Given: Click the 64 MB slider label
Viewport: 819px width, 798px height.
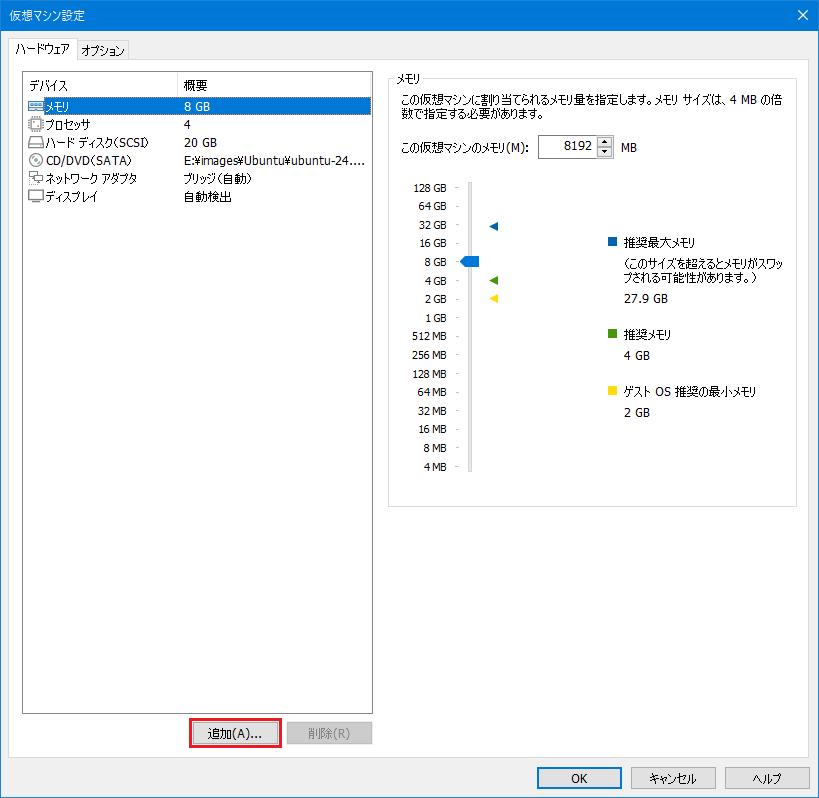Looking at the screenshot, I should 432,392.
